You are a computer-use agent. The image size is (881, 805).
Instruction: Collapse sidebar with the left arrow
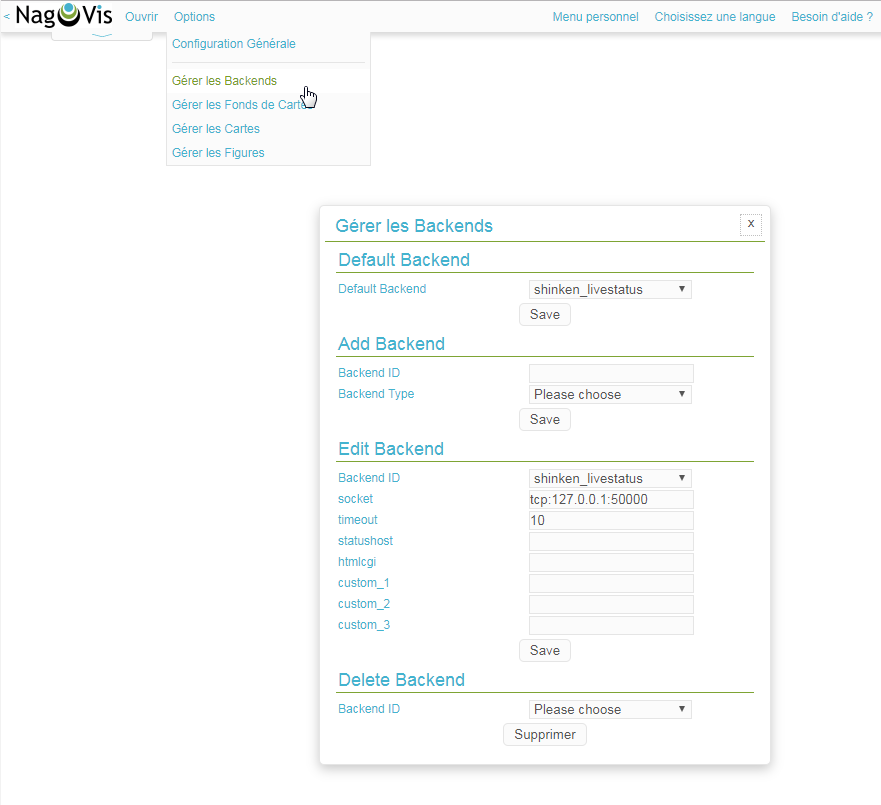(x=7, y=17)
